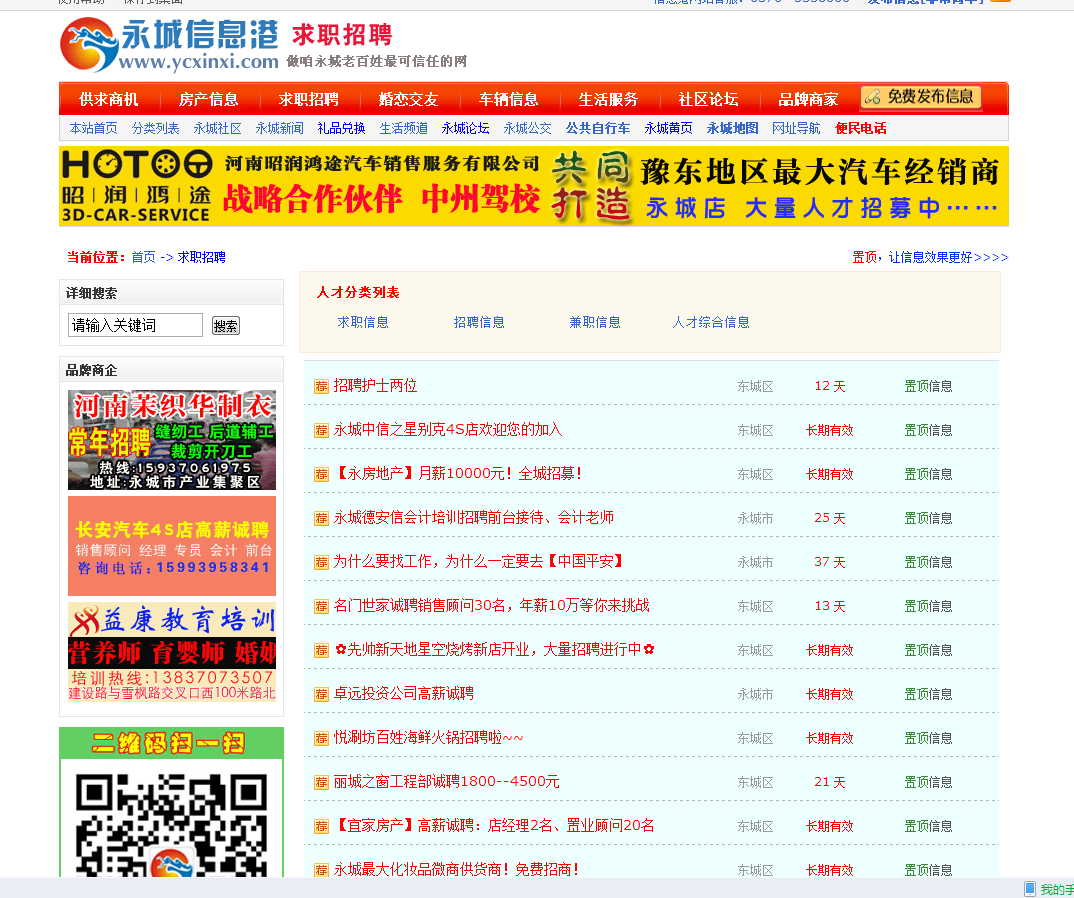The image size is (1074, 898).
Task: Click 永城市 in the 卓远投资公司 row
Action: click(755, 694)
